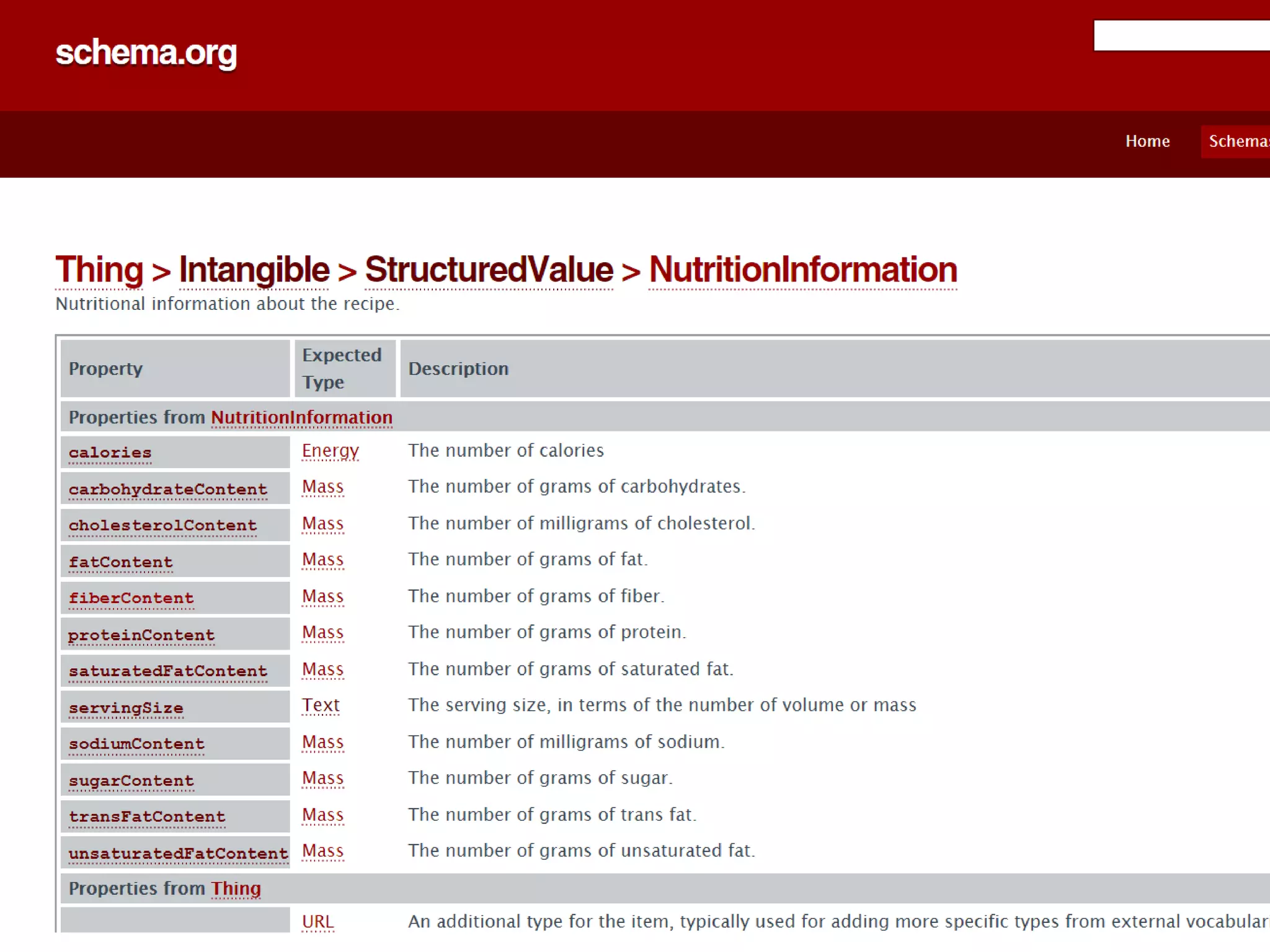1270x952 pixels.
Task: Navigate to StructuredValue breadcrumb
Action: 489,270
